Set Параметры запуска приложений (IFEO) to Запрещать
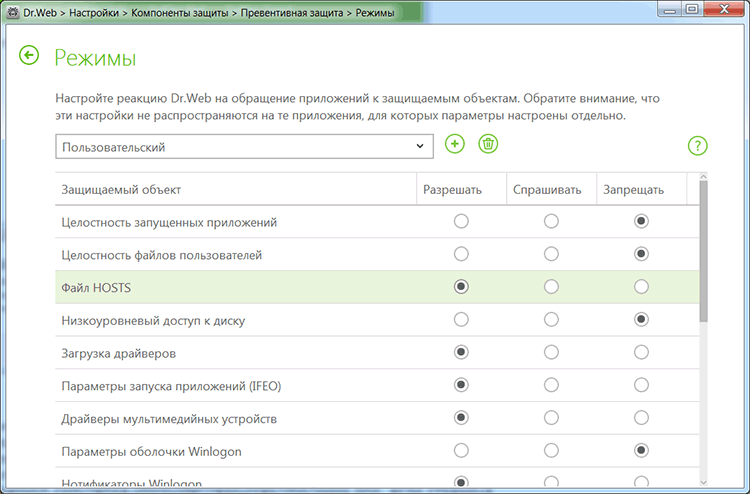750x494 pixels. [x=641, y=385]
